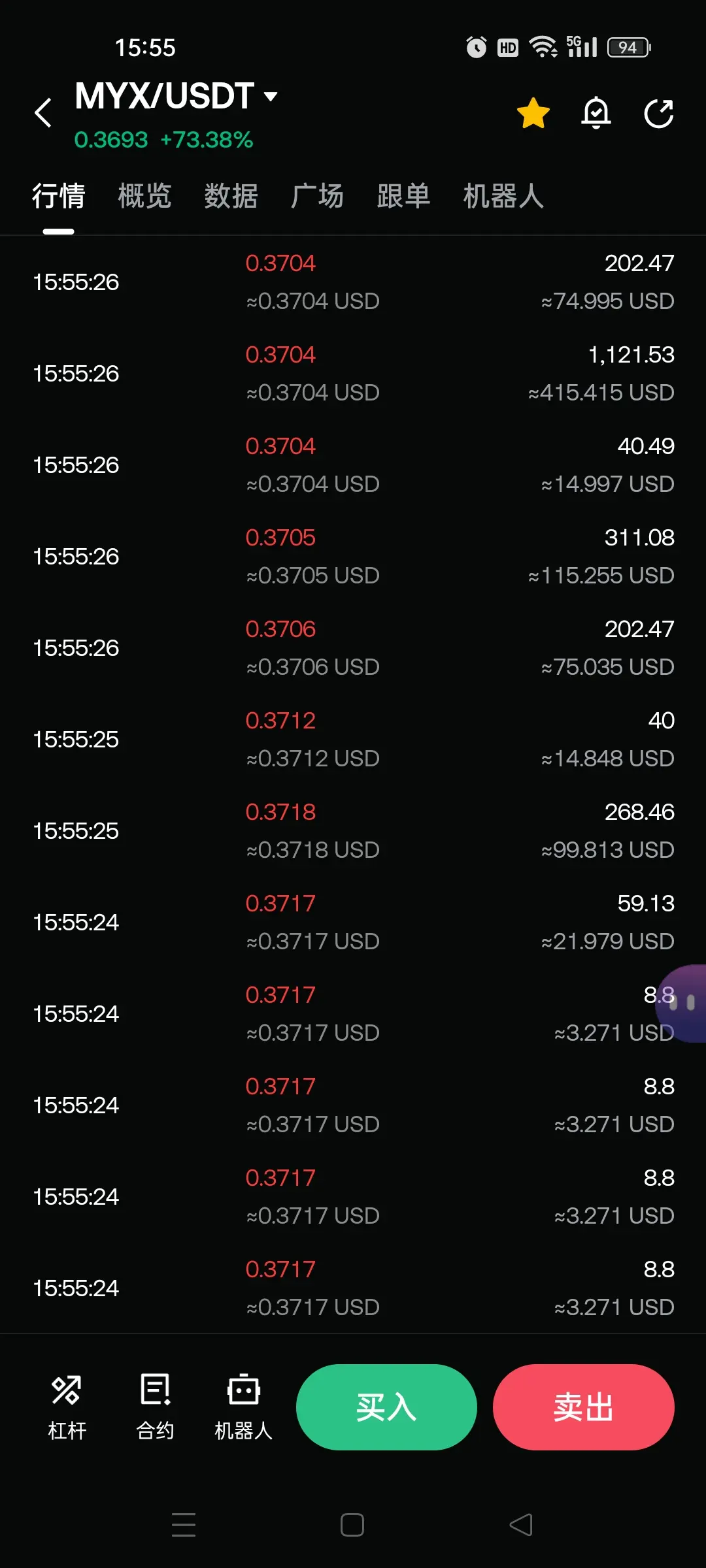Open bottom 机器人 bot icon

coord(243,1407)
